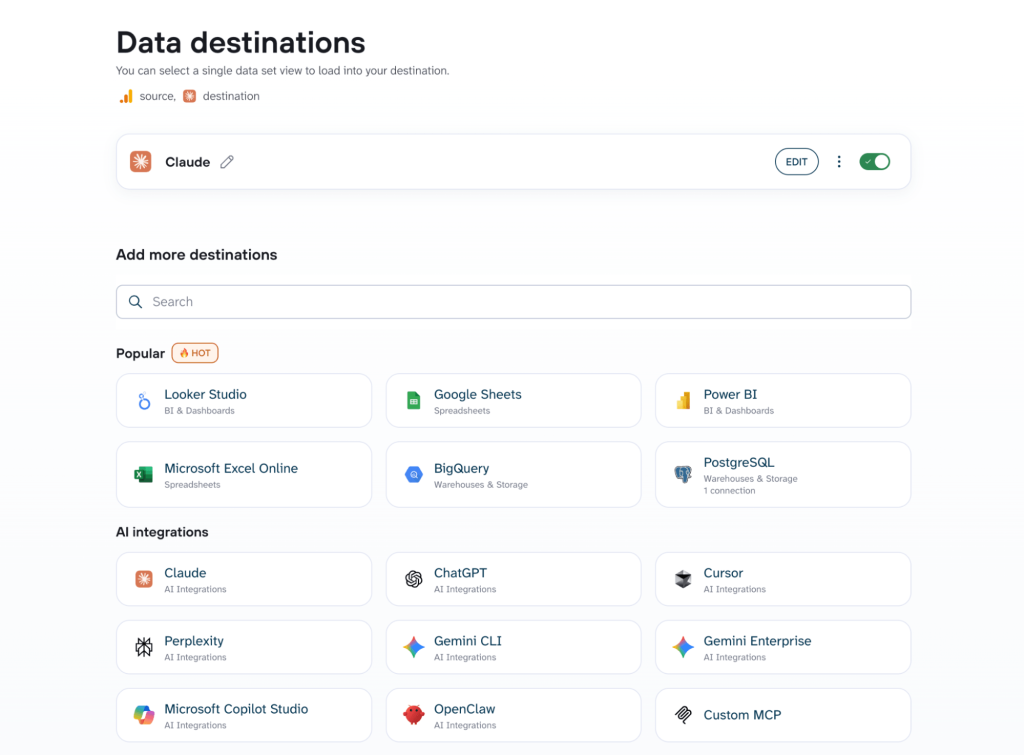Click the Google Sheets icon

tap(413, 400)
